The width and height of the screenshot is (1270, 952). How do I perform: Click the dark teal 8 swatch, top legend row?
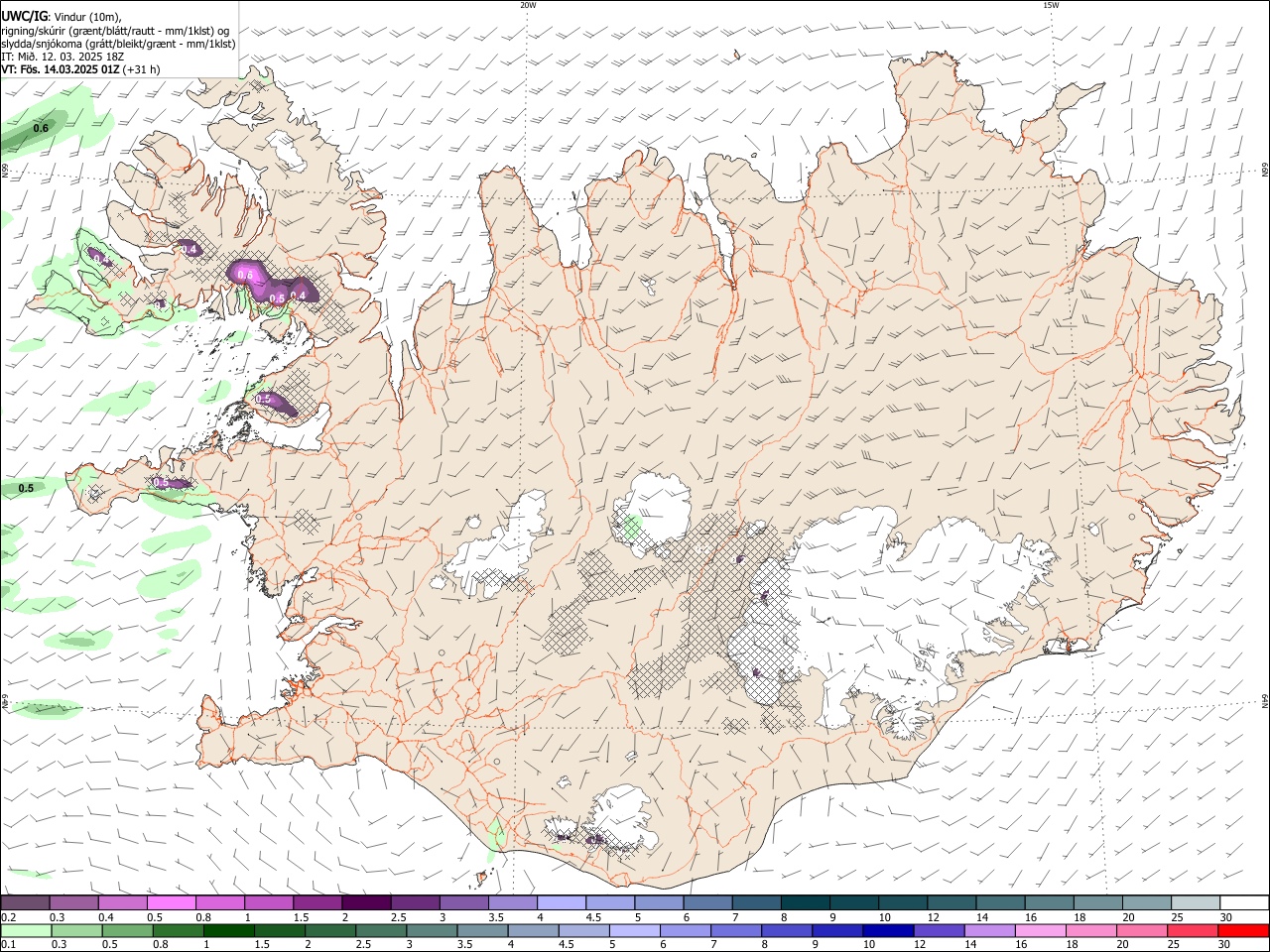[x=805, y=902]
